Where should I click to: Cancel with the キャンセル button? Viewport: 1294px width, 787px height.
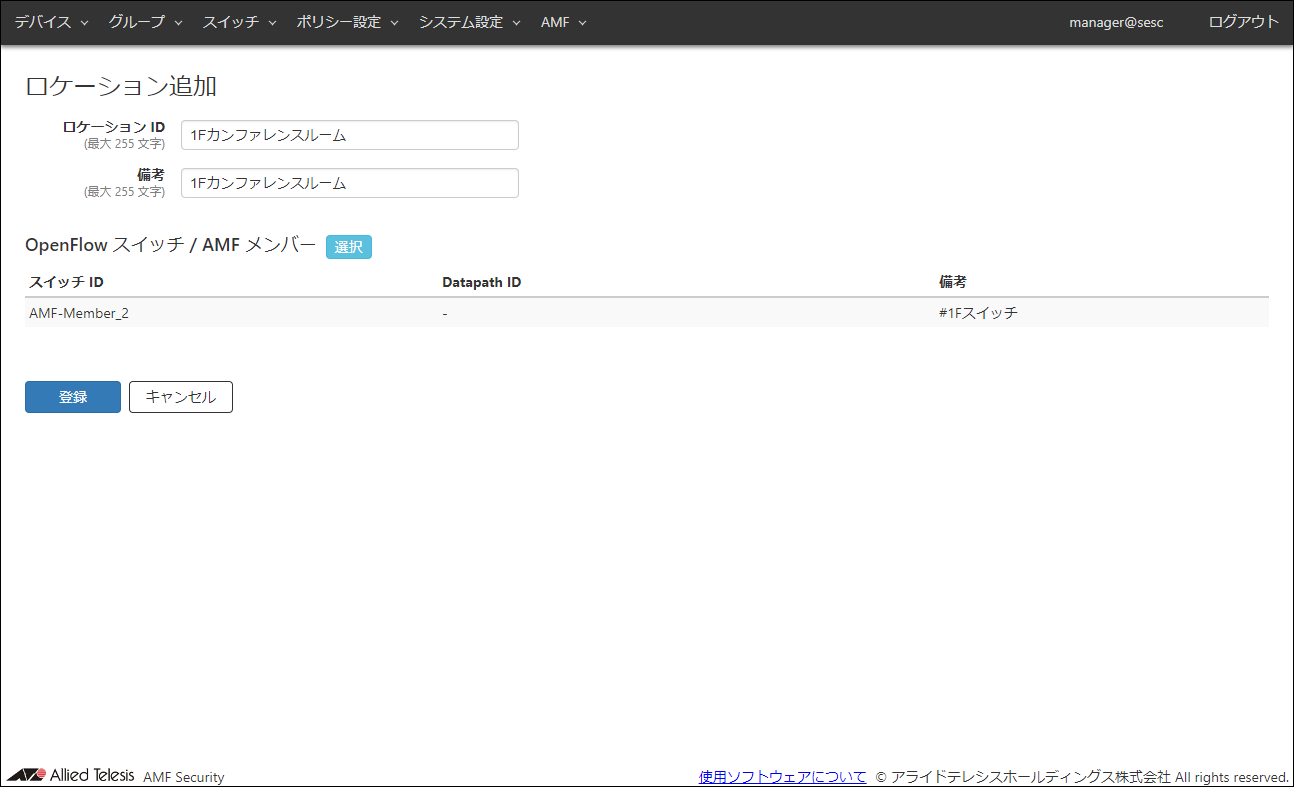click(x=181, y=397)
